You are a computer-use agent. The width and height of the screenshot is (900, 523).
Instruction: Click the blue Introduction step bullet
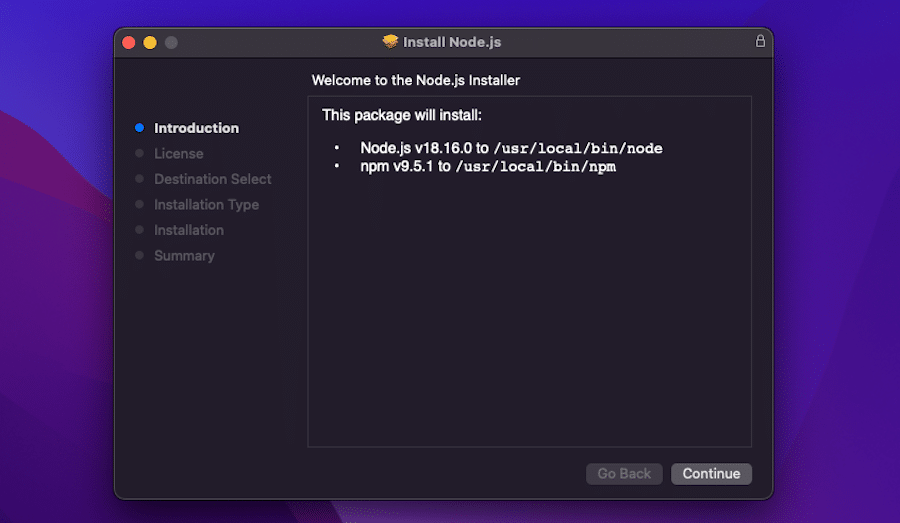[x=139, y=127]
